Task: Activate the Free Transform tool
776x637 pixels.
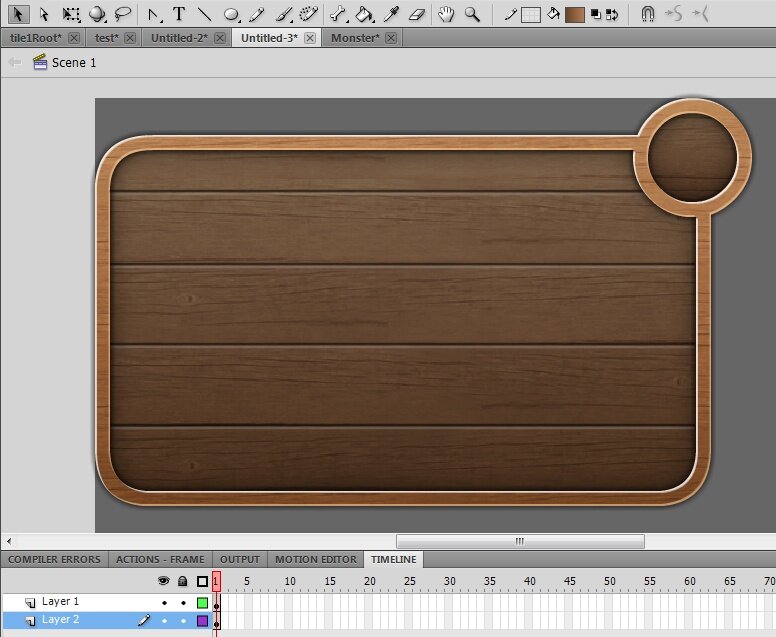Action: pyautogui.click(x=71, y=14)
